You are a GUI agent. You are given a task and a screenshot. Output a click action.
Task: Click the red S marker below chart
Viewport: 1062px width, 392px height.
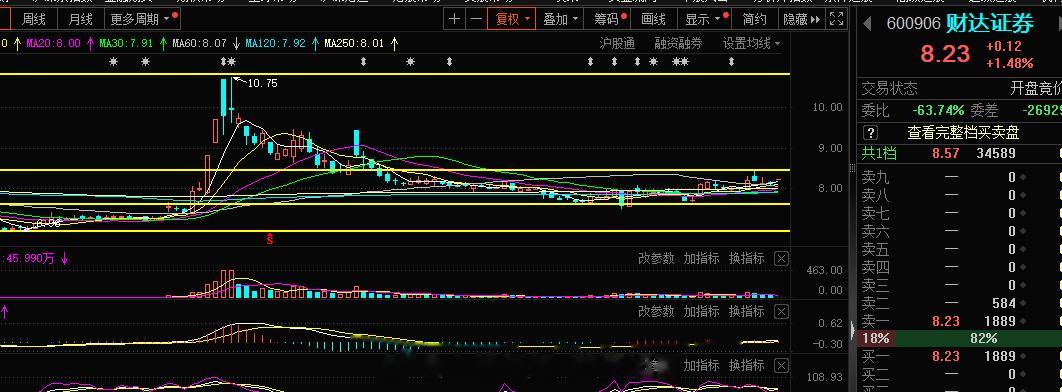point(270,238)
